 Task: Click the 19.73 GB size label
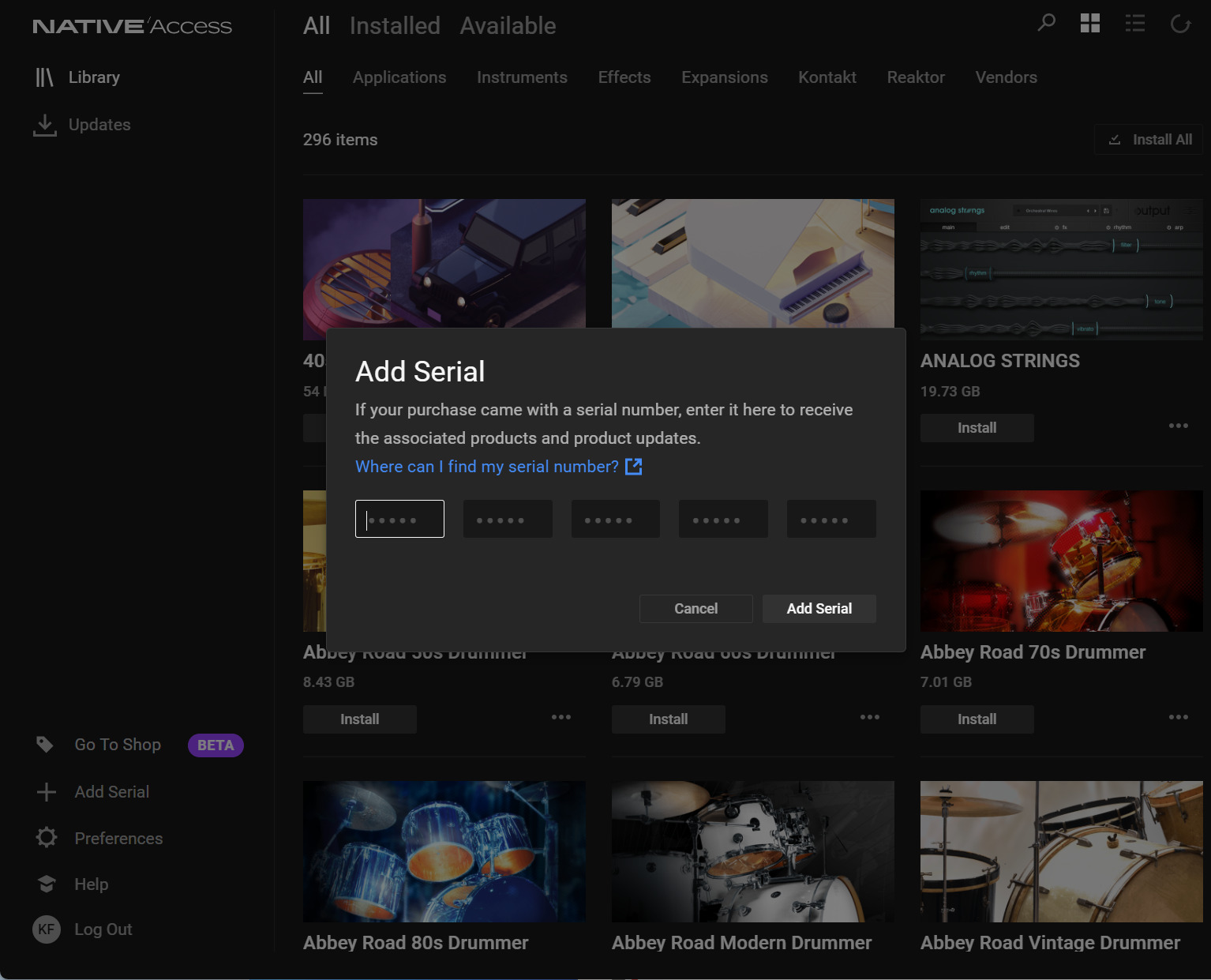tap(950, 392)
